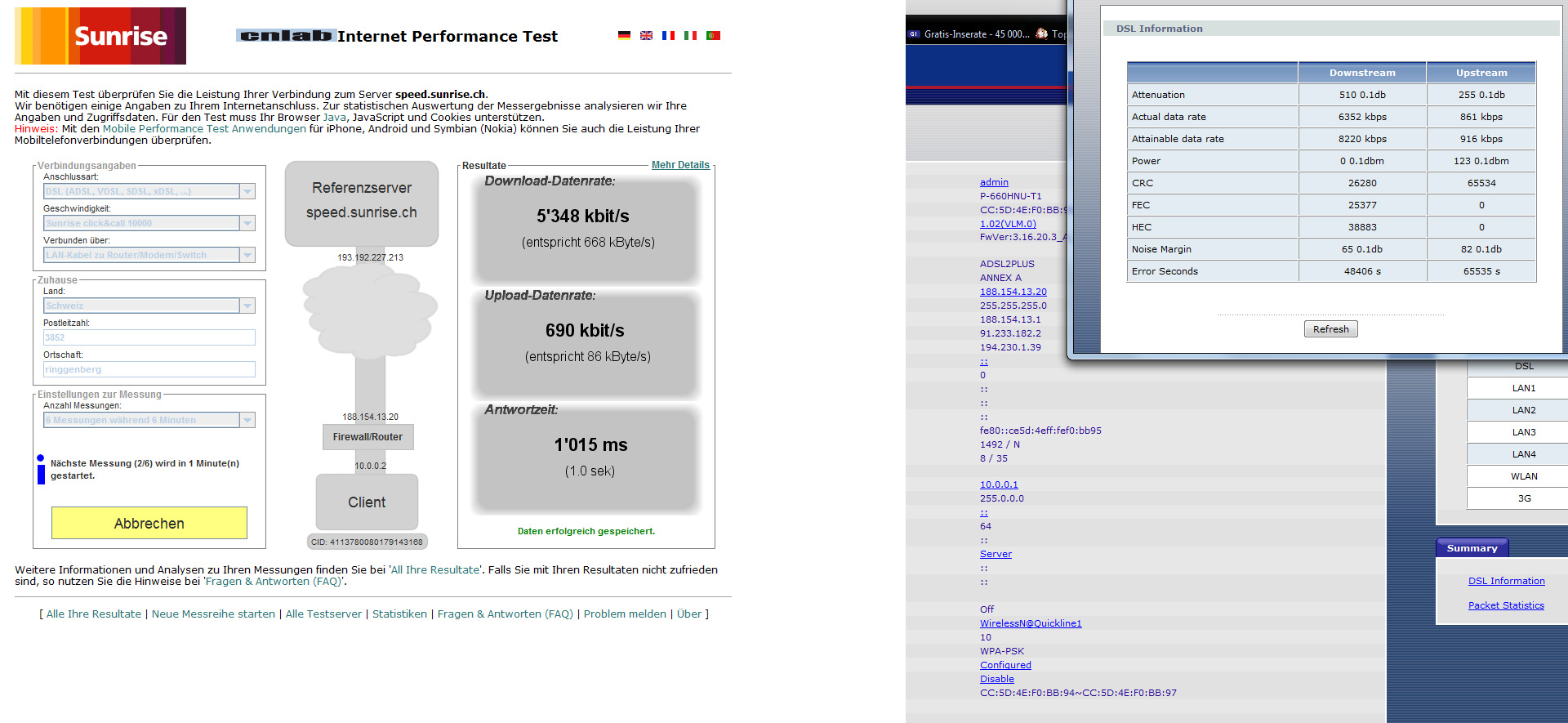Image resolution: width=1568 pixels, height=723 pixels.
Task: Click the Noise Margin row label
Action: pos(1161,249)
